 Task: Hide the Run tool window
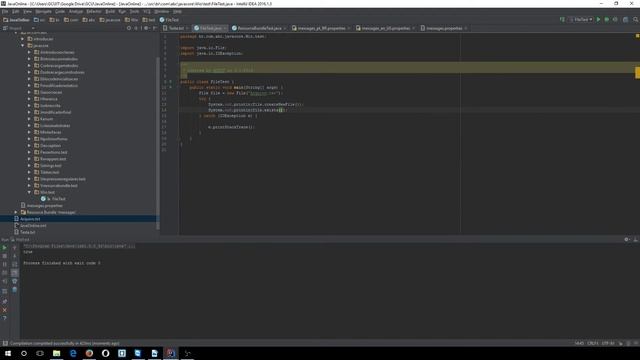636,240
